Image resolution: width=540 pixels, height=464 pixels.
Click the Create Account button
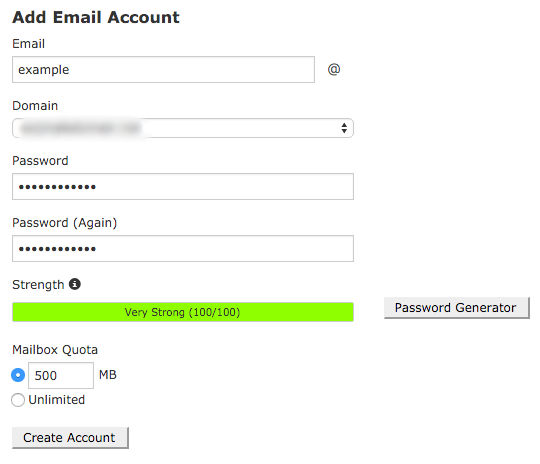coord(70,438)
